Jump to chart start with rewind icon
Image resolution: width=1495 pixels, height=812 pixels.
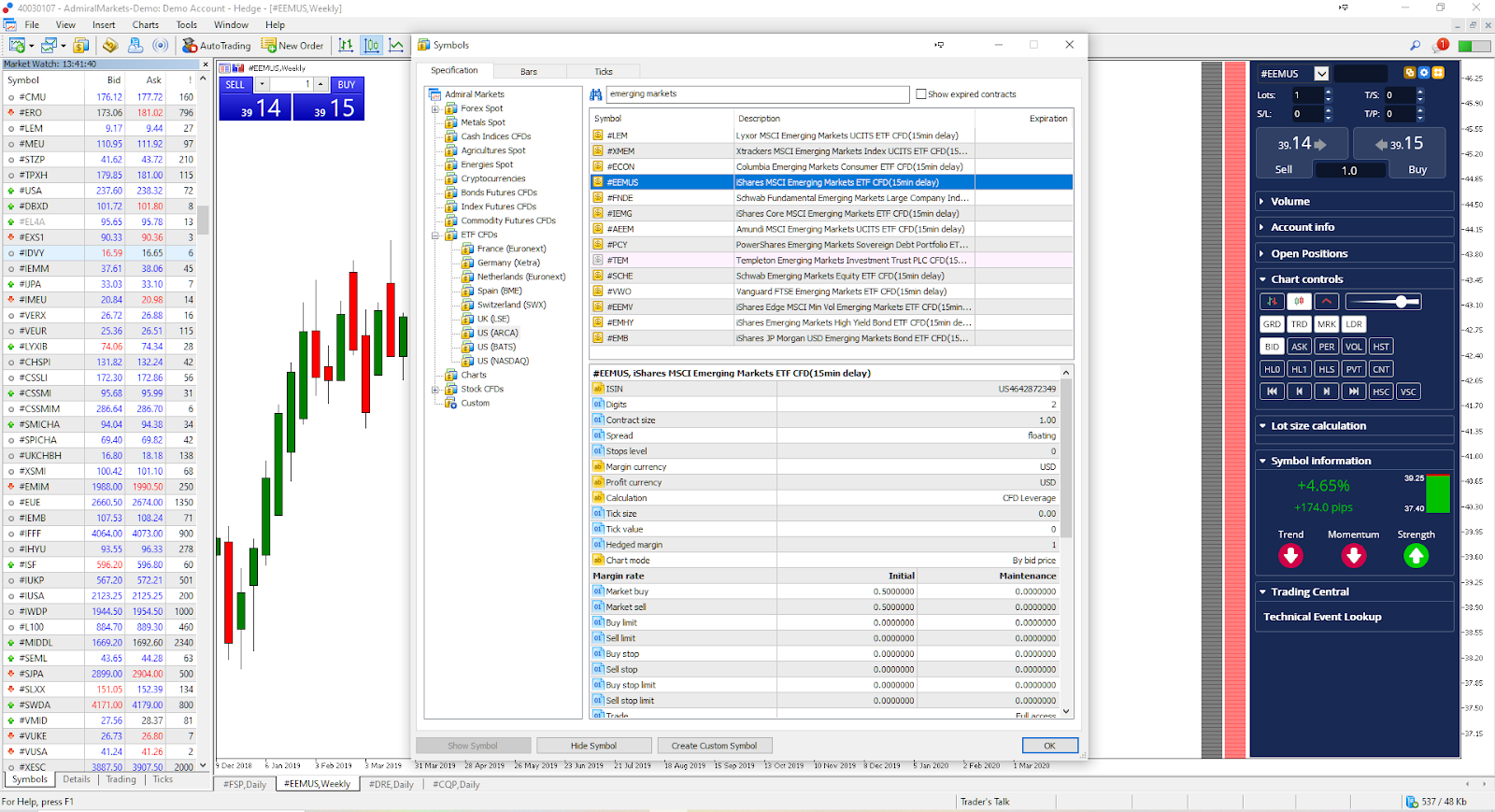pos(1272,392)
